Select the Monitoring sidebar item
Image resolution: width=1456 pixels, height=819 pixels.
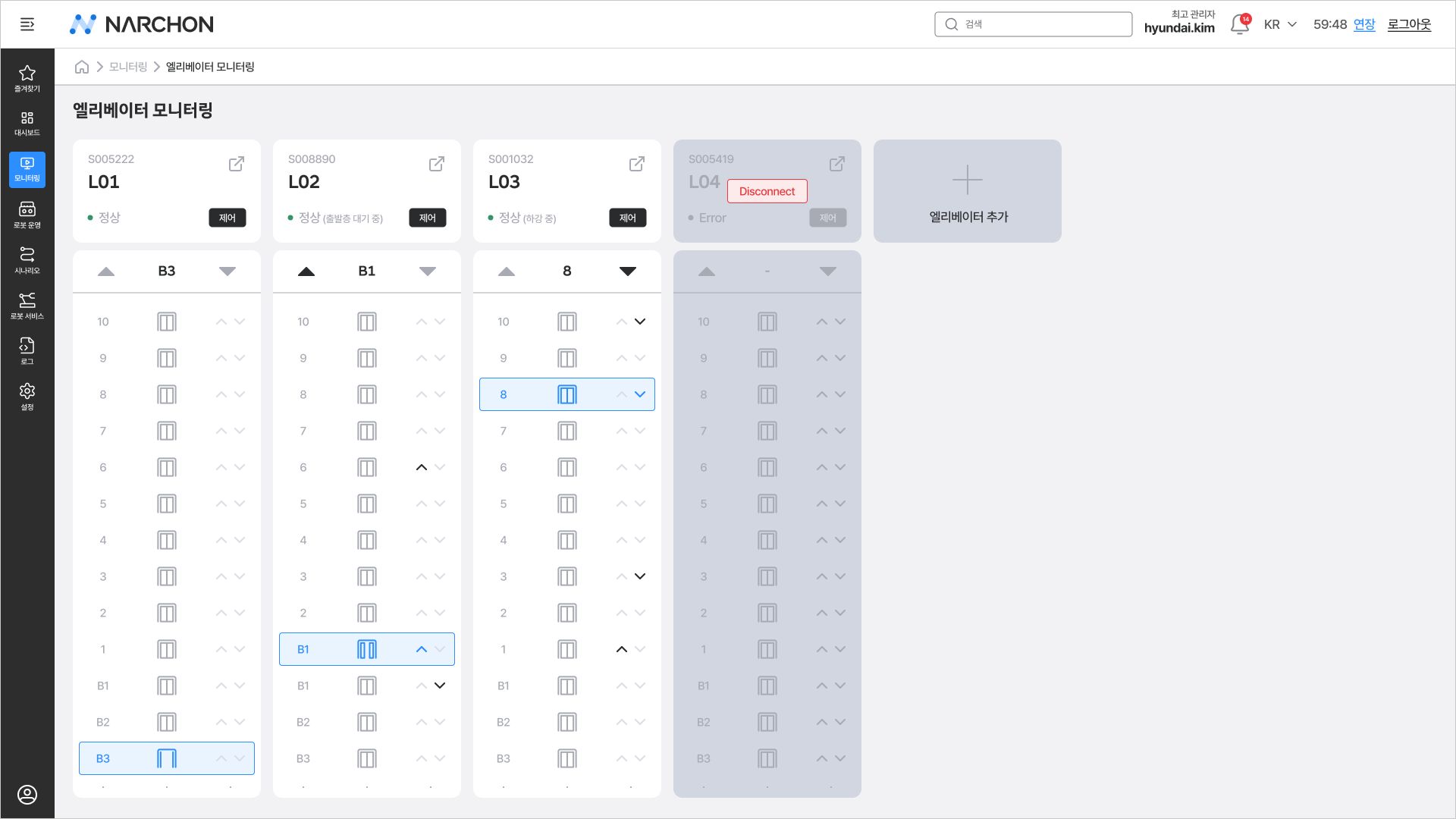[27, 169]
